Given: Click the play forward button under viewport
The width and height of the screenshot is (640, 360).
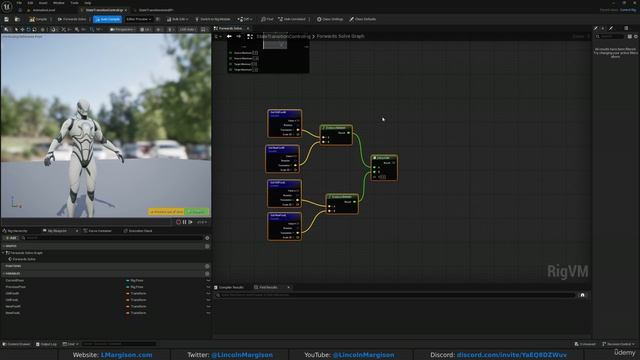Looking at the screenshot, I should click(x=190, y=222).
